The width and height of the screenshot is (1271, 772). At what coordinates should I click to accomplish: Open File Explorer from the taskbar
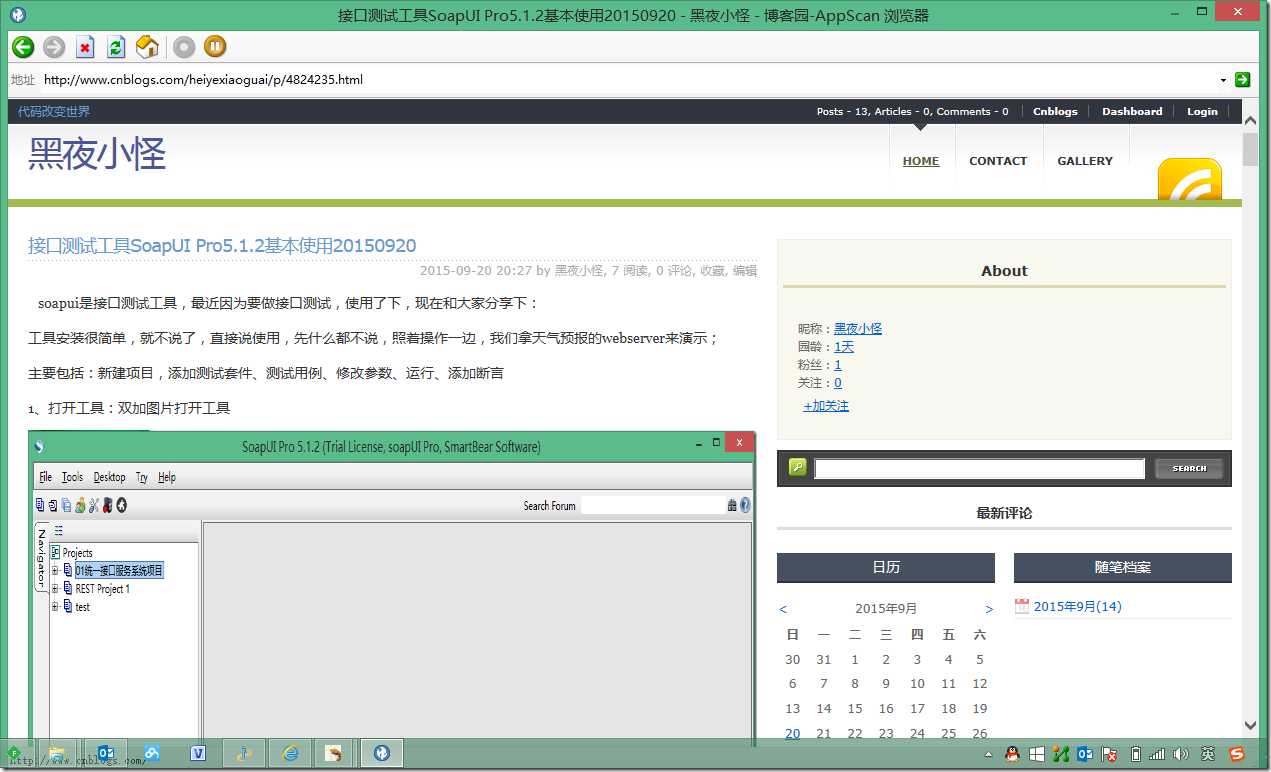(x=56, y=753)
